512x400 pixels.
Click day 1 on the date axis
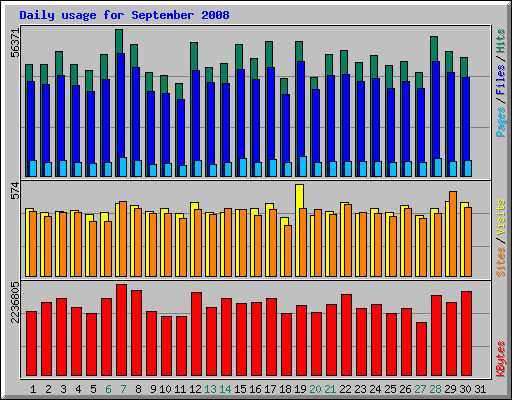[33, 389]
